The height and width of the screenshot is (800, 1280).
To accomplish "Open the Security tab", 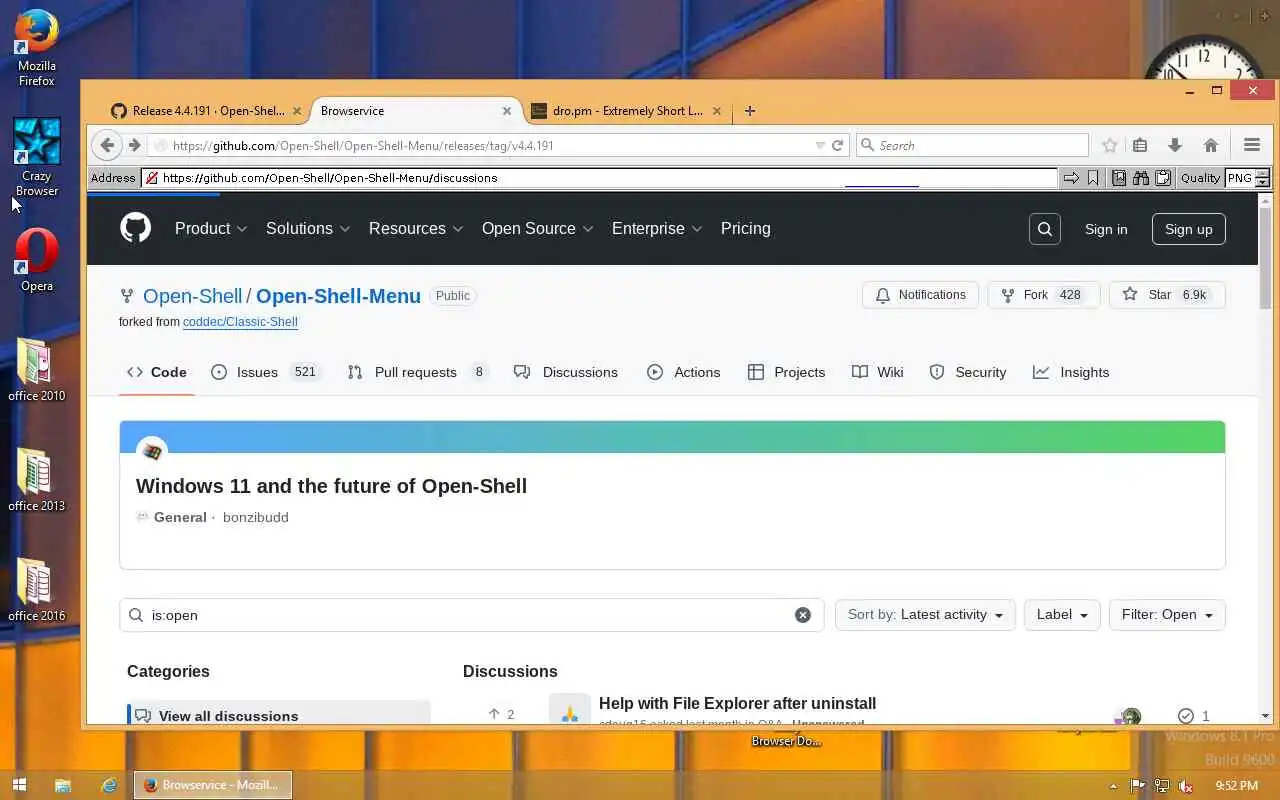I will pyautogui.click(x=967, y=372).
